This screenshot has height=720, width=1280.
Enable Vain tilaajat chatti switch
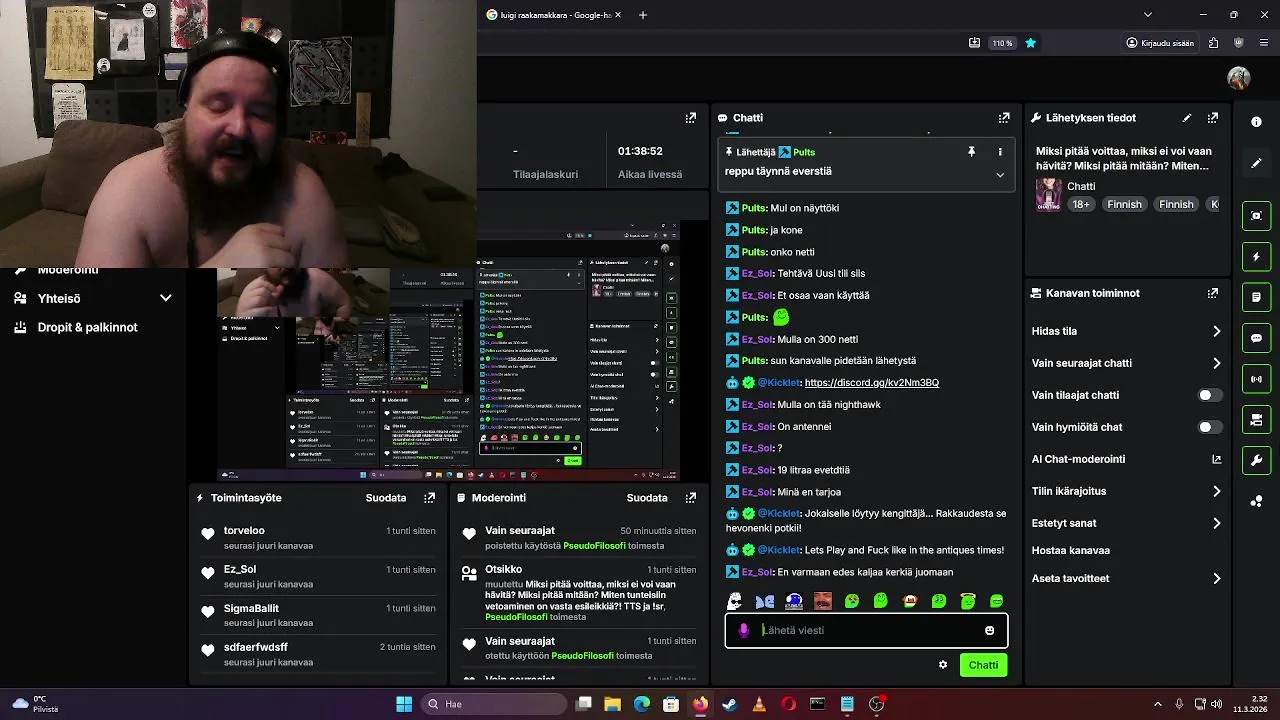pos(1209,395)
